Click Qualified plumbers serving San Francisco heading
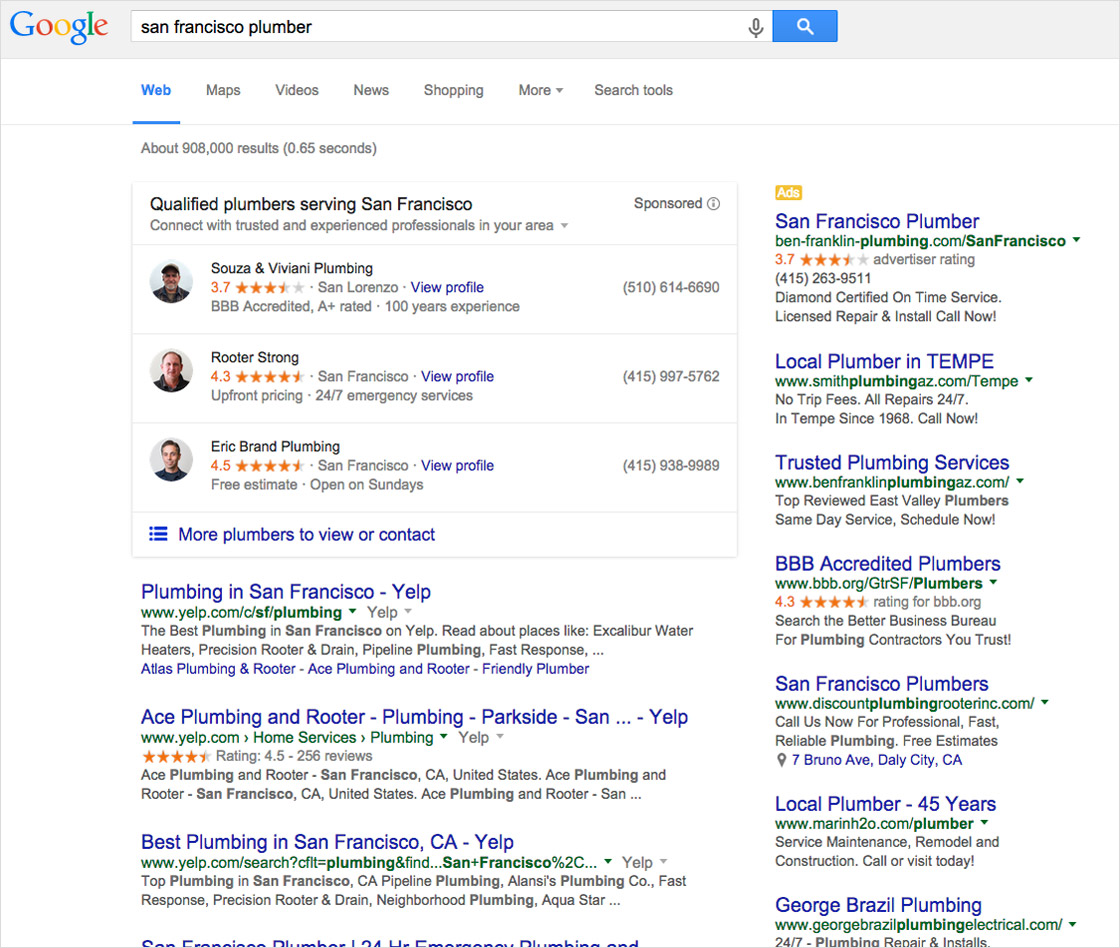 pos(311,204)
